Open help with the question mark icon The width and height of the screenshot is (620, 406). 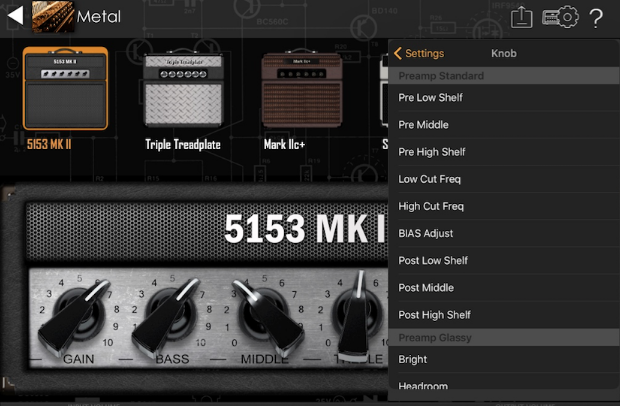tap(597, 17)
